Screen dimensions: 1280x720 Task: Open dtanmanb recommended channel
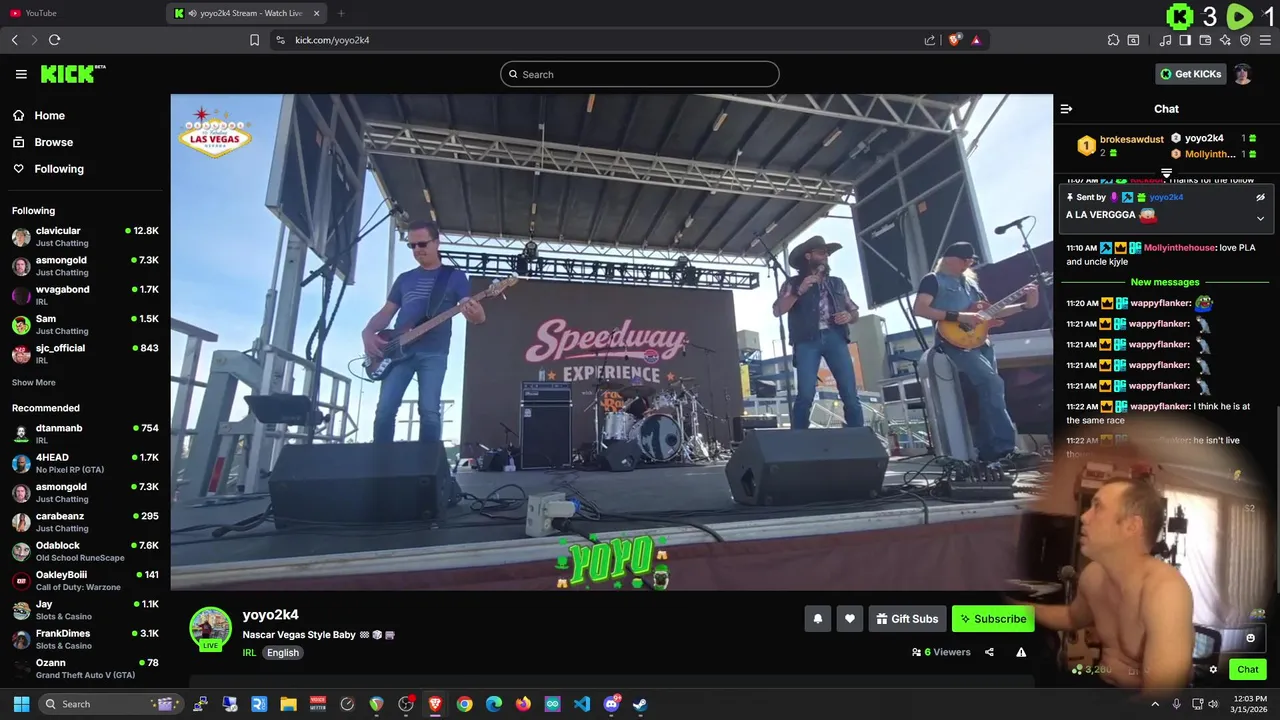[x=85, y=434]
